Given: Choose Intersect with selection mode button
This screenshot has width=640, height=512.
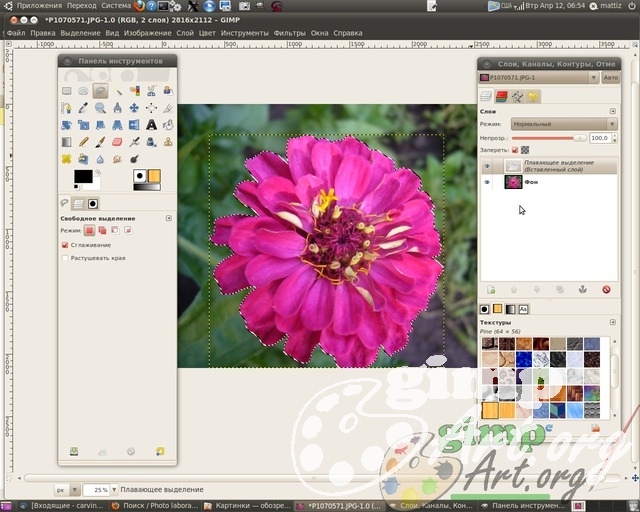Looking at the screenshot, I should [128, 231].
